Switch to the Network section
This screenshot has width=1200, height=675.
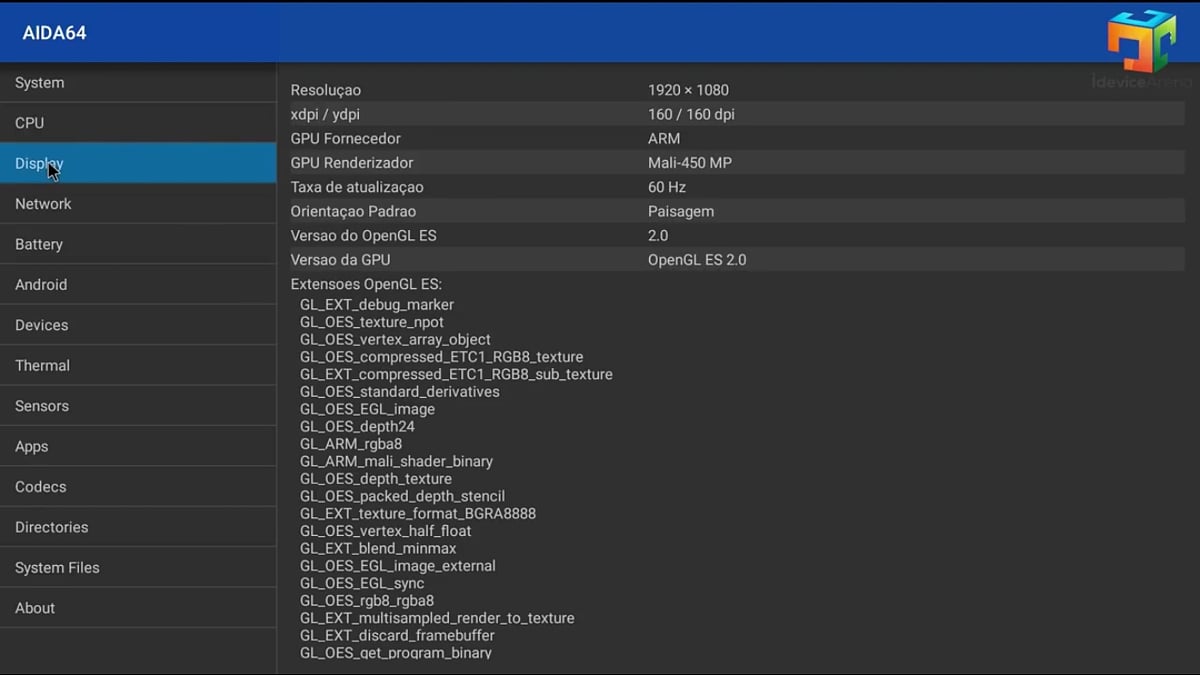43,203
